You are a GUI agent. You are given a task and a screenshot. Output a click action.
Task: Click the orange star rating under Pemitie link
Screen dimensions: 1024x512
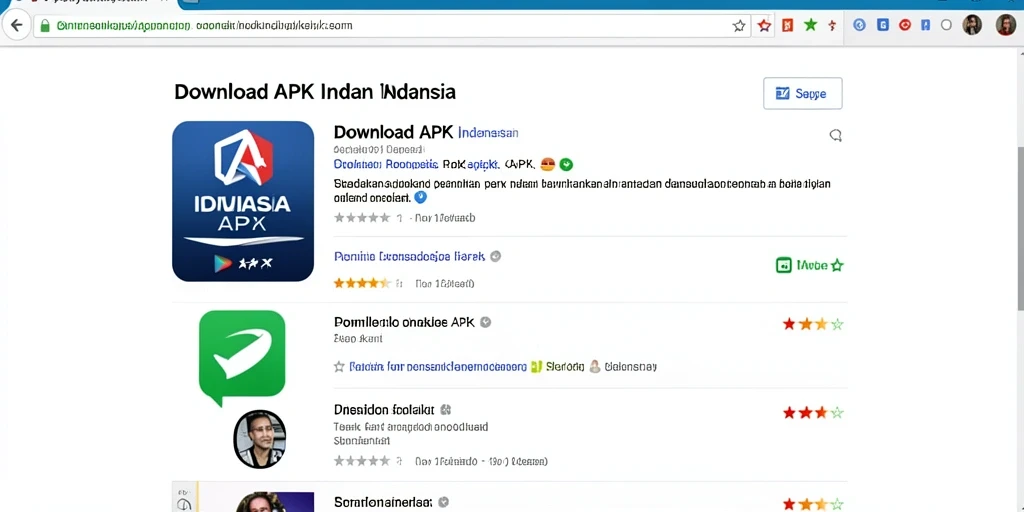pos(362,283)
